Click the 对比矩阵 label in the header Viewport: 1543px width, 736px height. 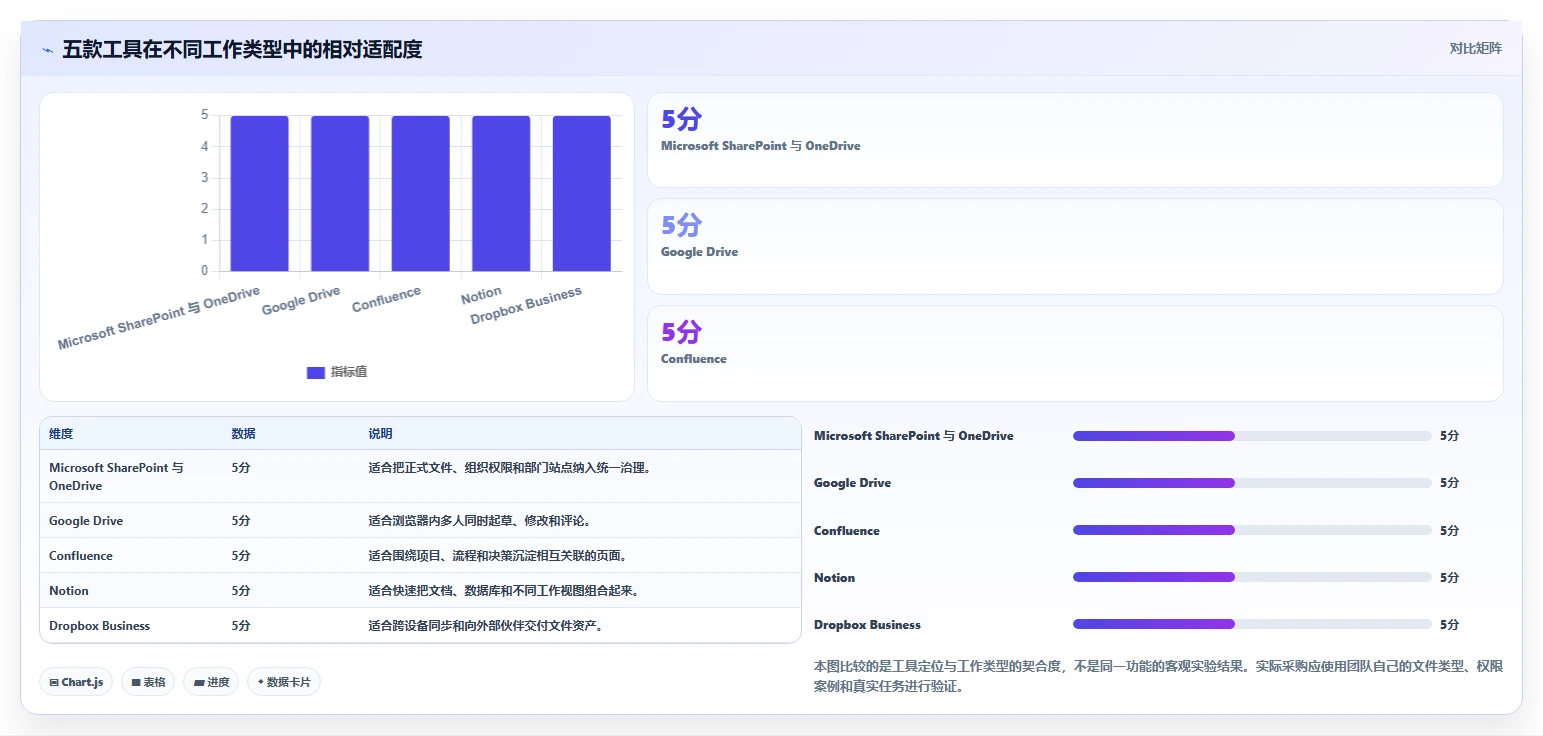pyautogui.click(x=1475, y=48)
